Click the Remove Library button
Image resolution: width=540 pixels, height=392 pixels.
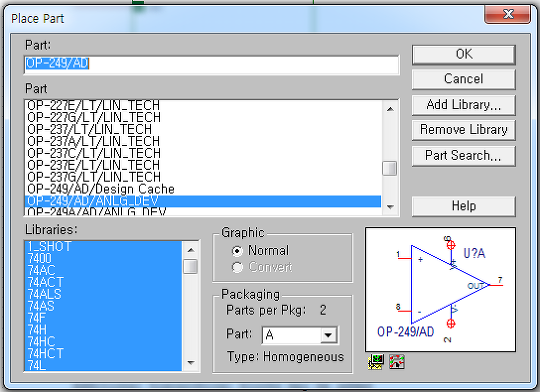coord(464,130)
